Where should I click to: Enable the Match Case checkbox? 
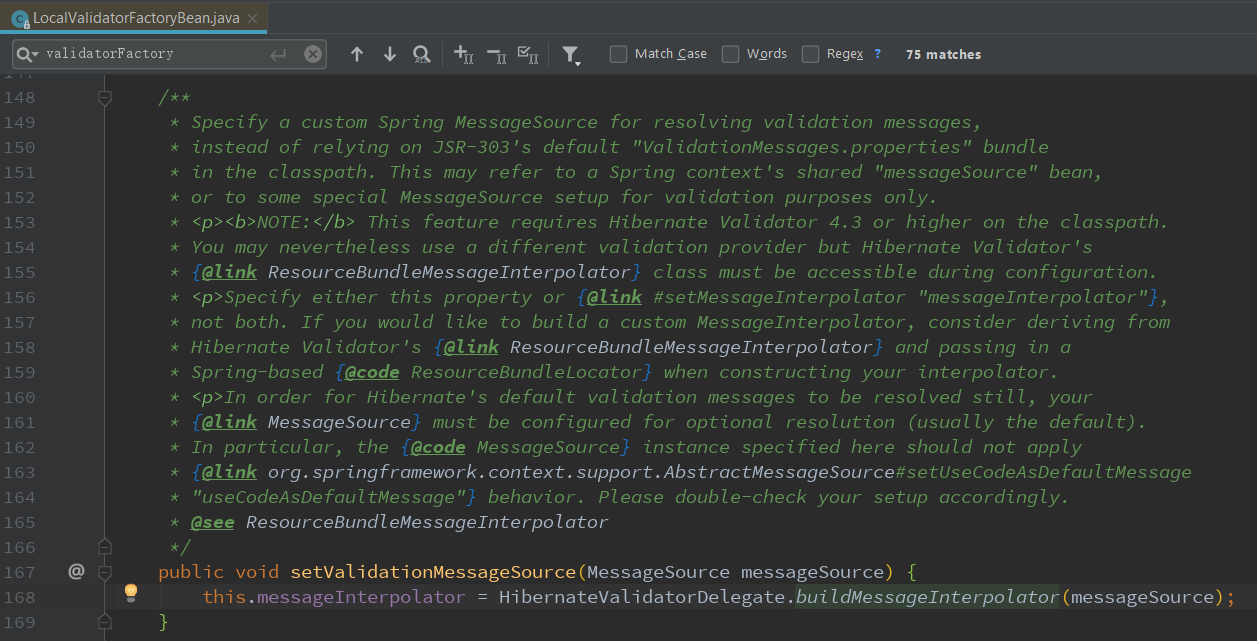coord(619,54)
